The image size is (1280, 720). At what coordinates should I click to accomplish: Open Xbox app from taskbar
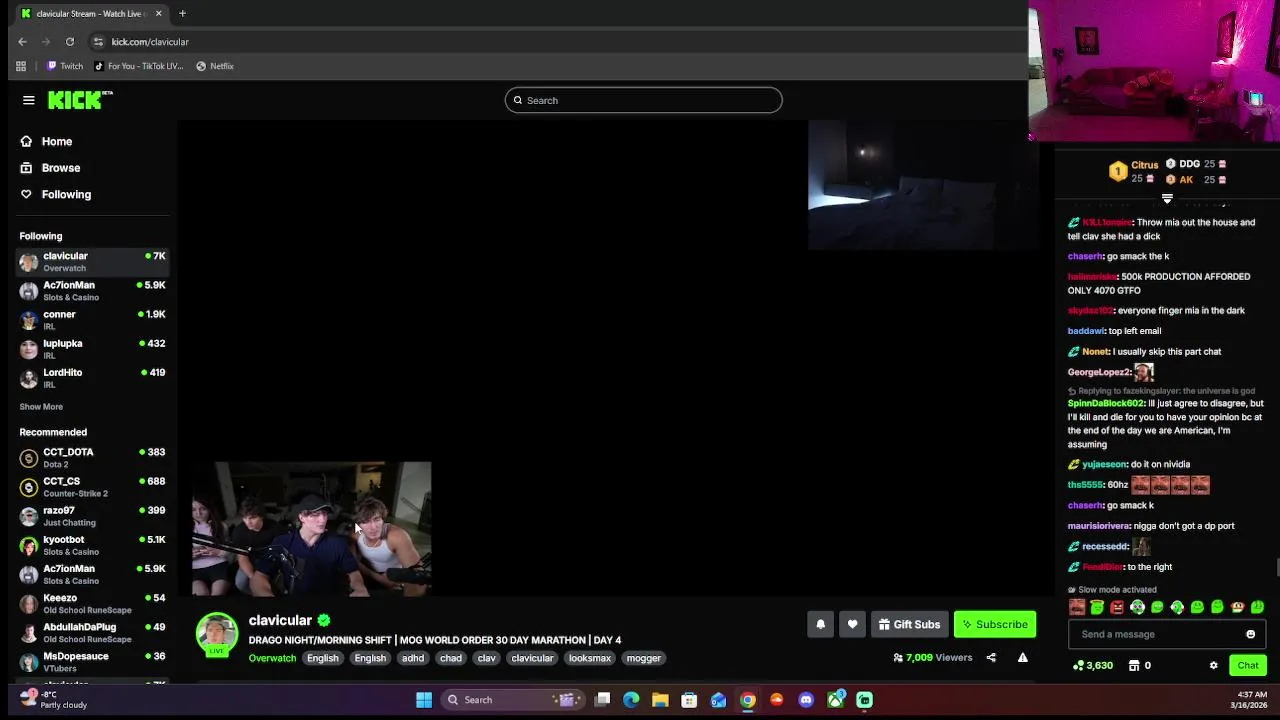[x=835, y=700]
